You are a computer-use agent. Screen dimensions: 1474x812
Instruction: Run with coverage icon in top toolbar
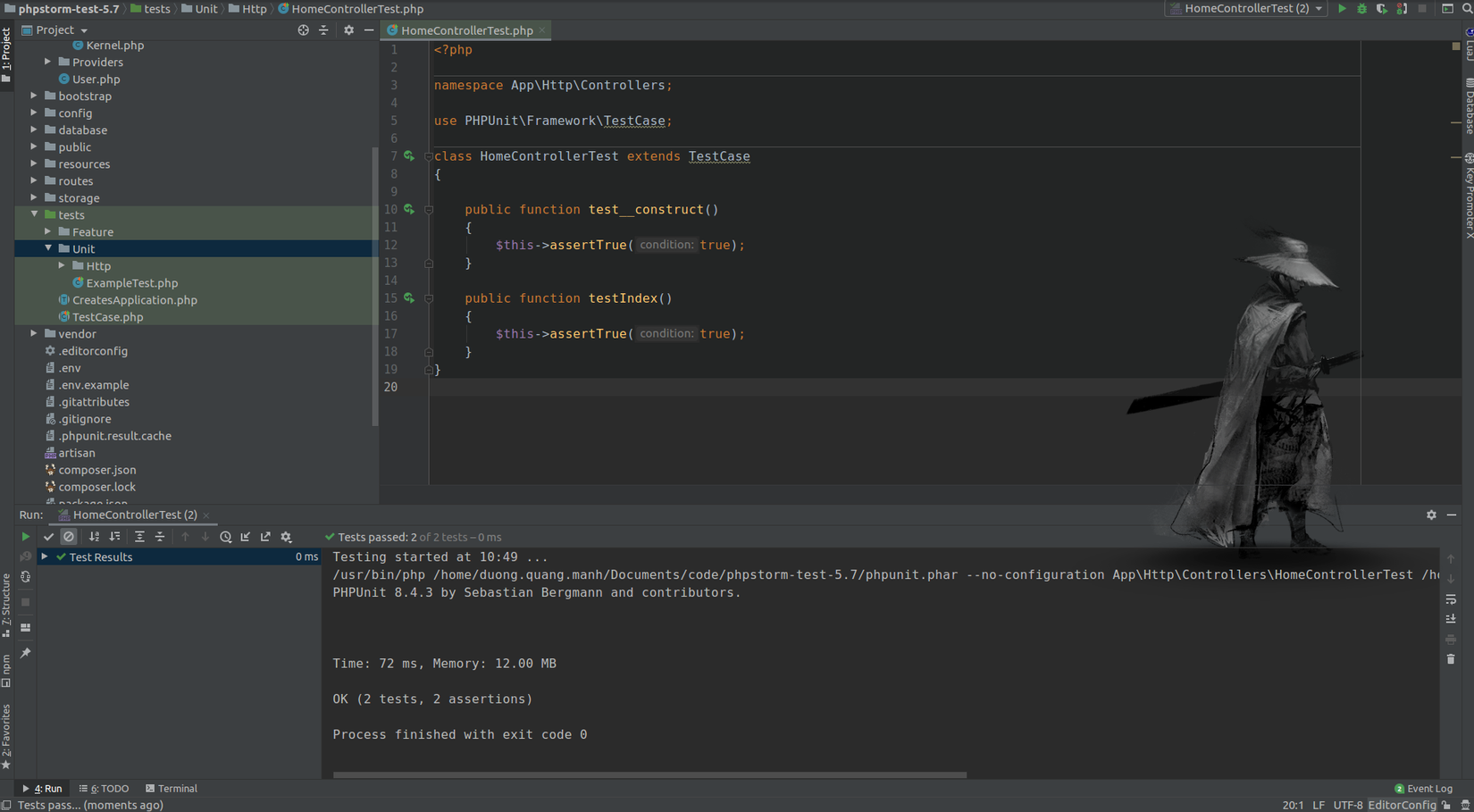click(1382, 8)
